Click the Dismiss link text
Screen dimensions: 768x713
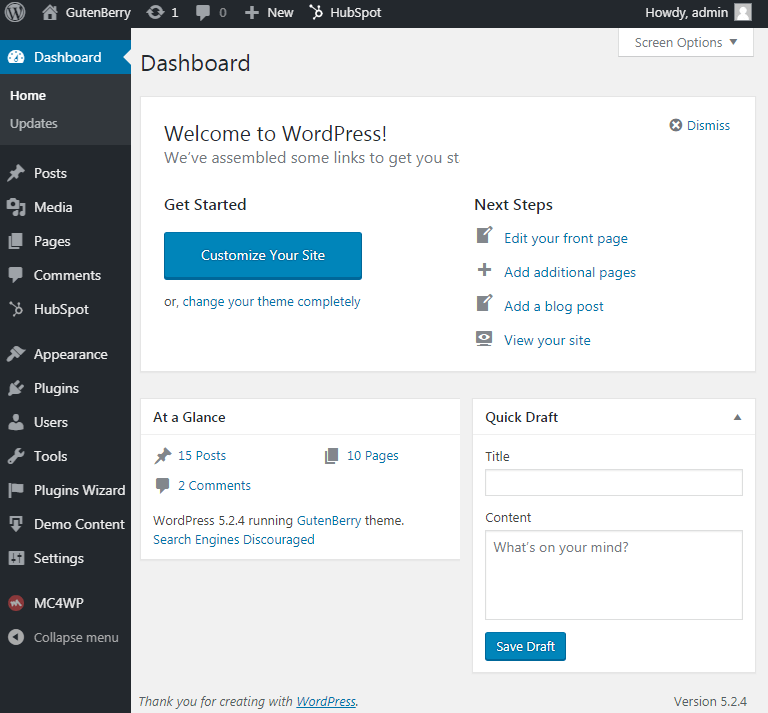coord(708,125)
